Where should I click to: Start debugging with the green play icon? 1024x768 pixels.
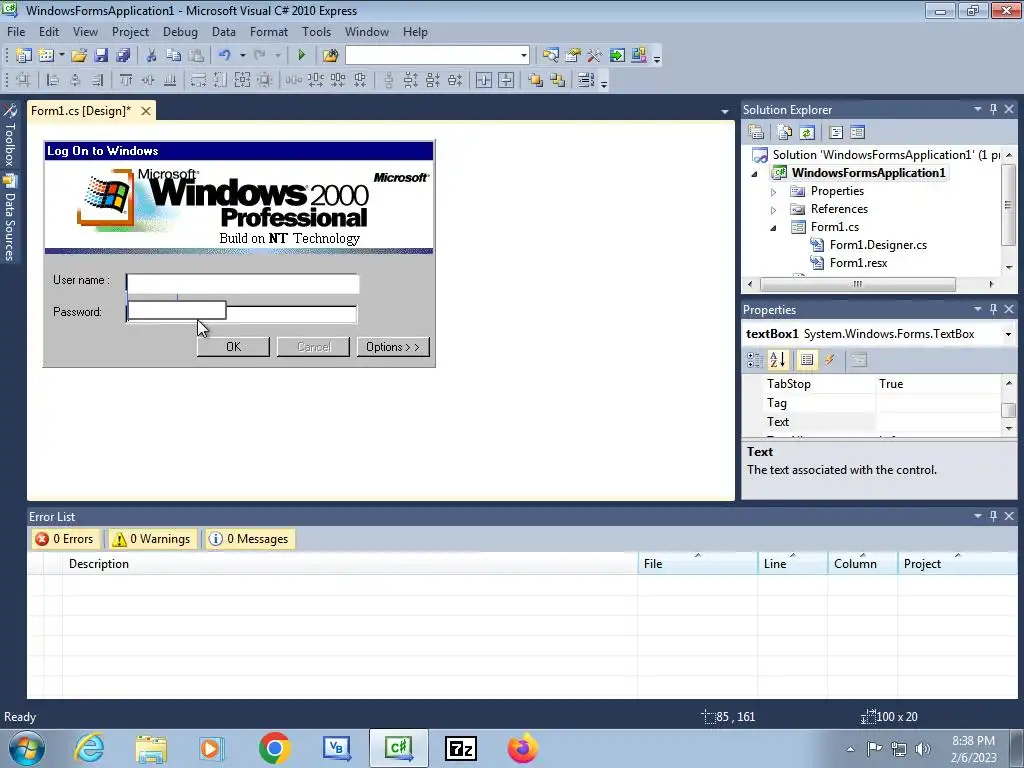[x=302, y=56]
